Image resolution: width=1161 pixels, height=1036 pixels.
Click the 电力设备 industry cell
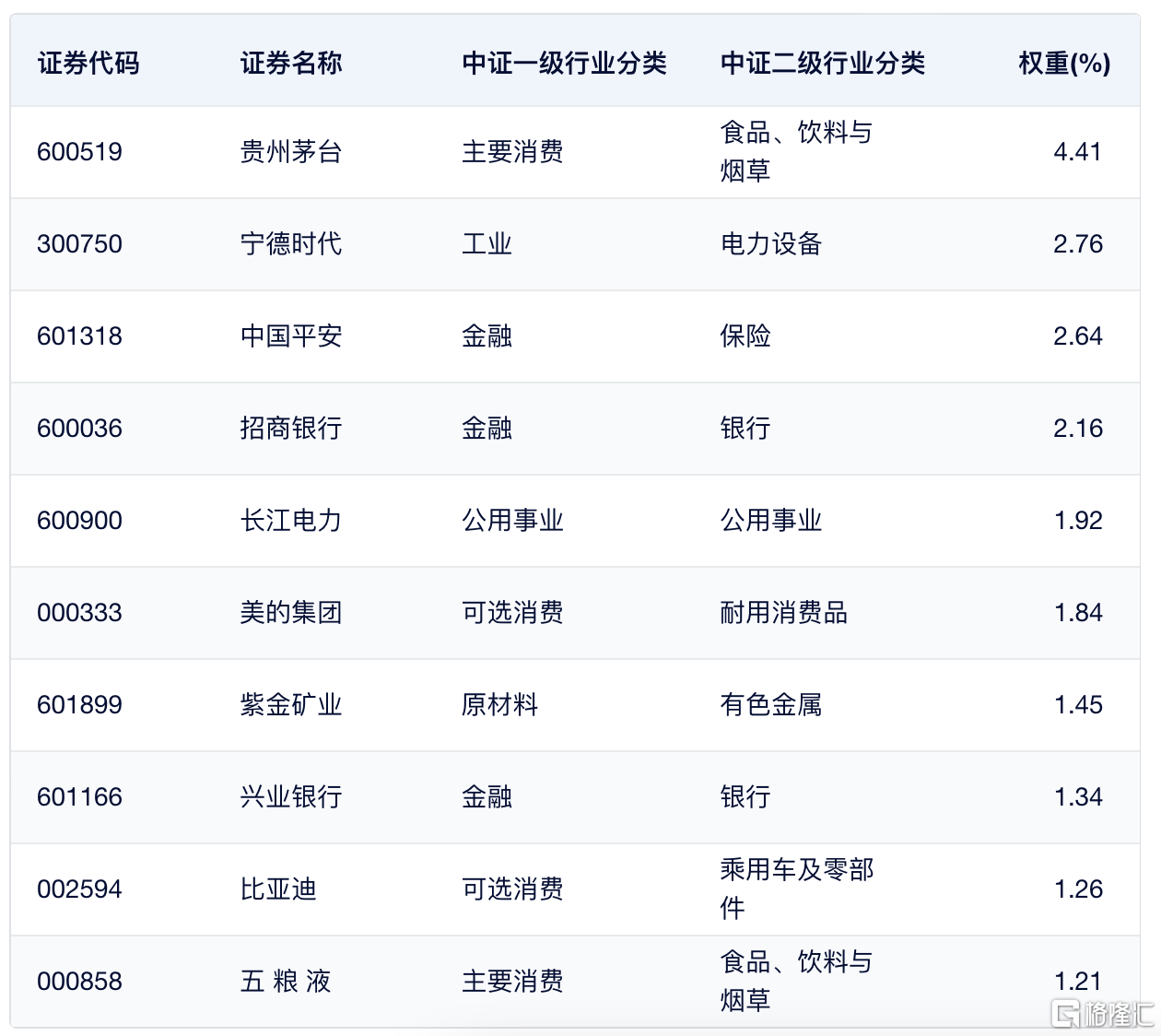[x=771, y=244]
